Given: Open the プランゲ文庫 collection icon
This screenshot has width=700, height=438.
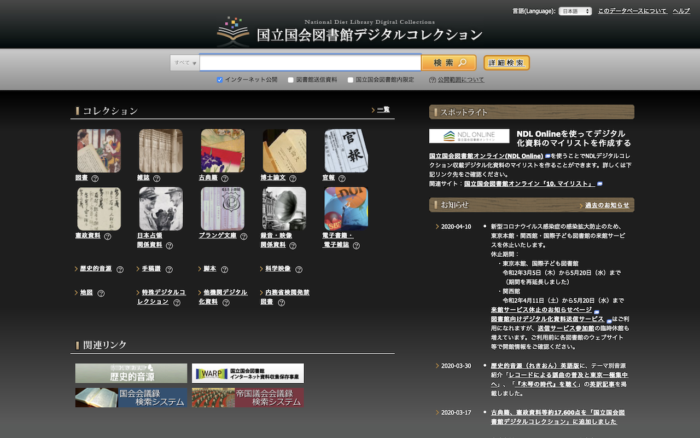Looking at the screenshot, I should tap(222, 208).
